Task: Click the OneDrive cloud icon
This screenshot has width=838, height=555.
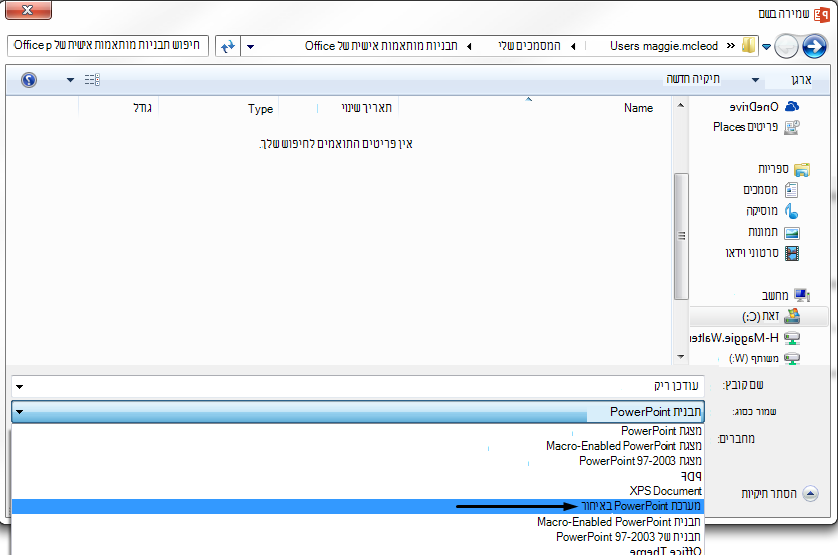Action: [792, 106]
